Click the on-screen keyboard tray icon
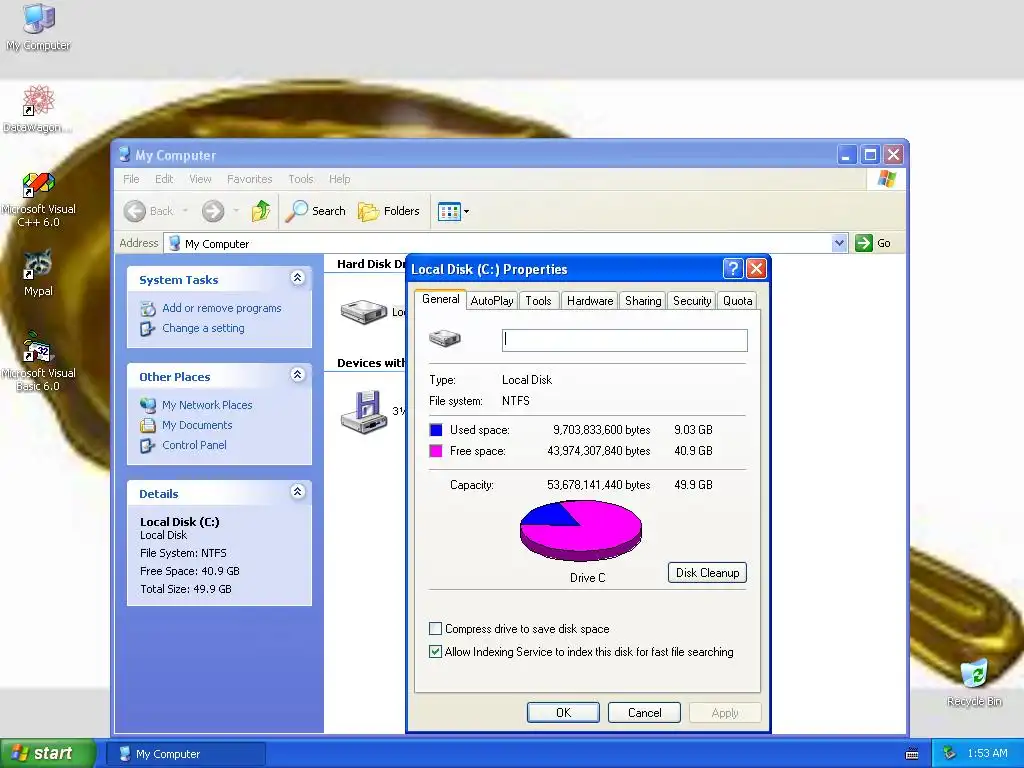This screenshot has height=768, width=1024. pos(912,754)
